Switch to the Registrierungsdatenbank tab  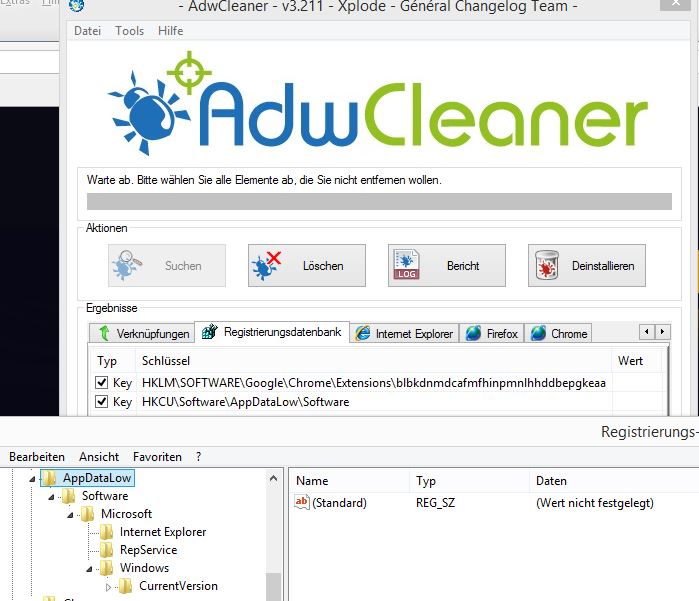click(272, 332)
